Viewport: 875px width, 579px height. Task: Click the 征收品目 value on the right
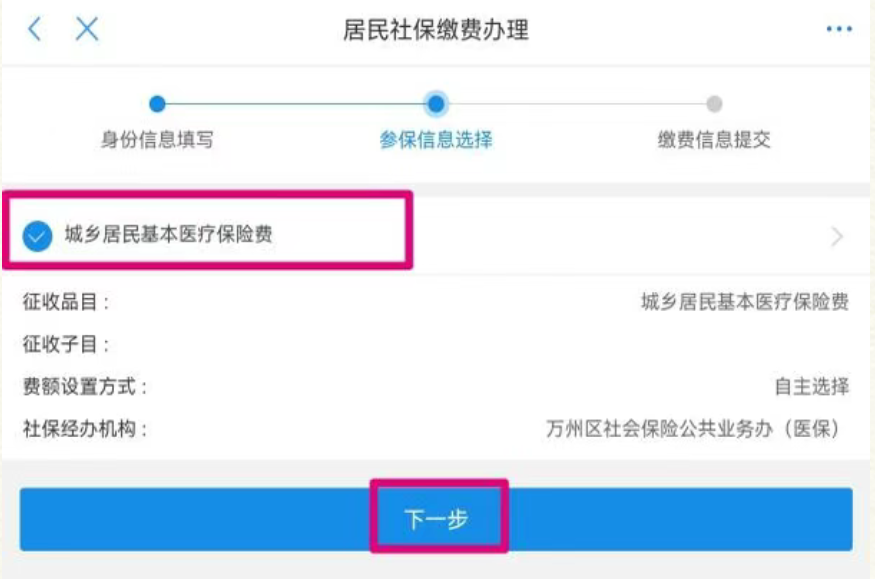[x=745, y=302]
